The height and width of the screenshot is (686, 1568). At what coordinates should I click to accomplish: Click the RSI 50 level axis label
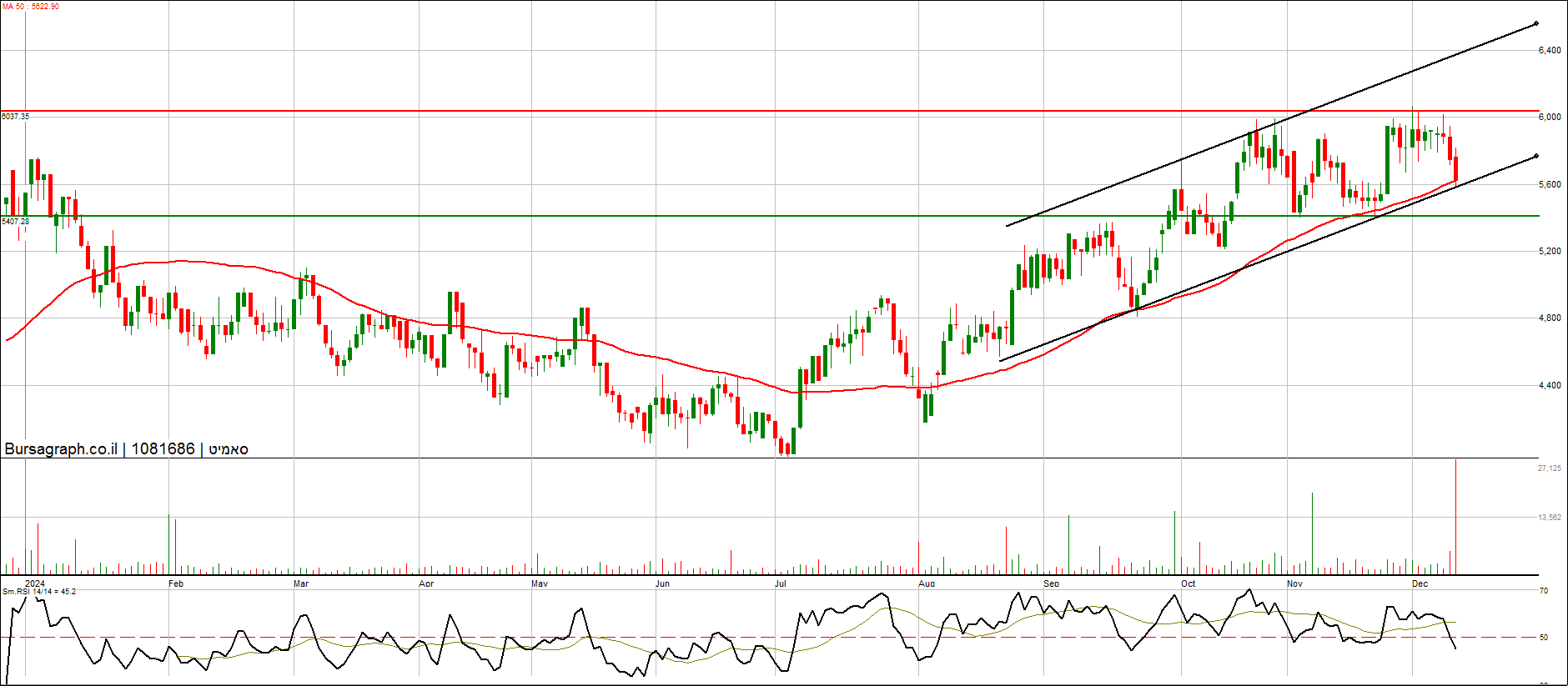(x=1544, y=638)
